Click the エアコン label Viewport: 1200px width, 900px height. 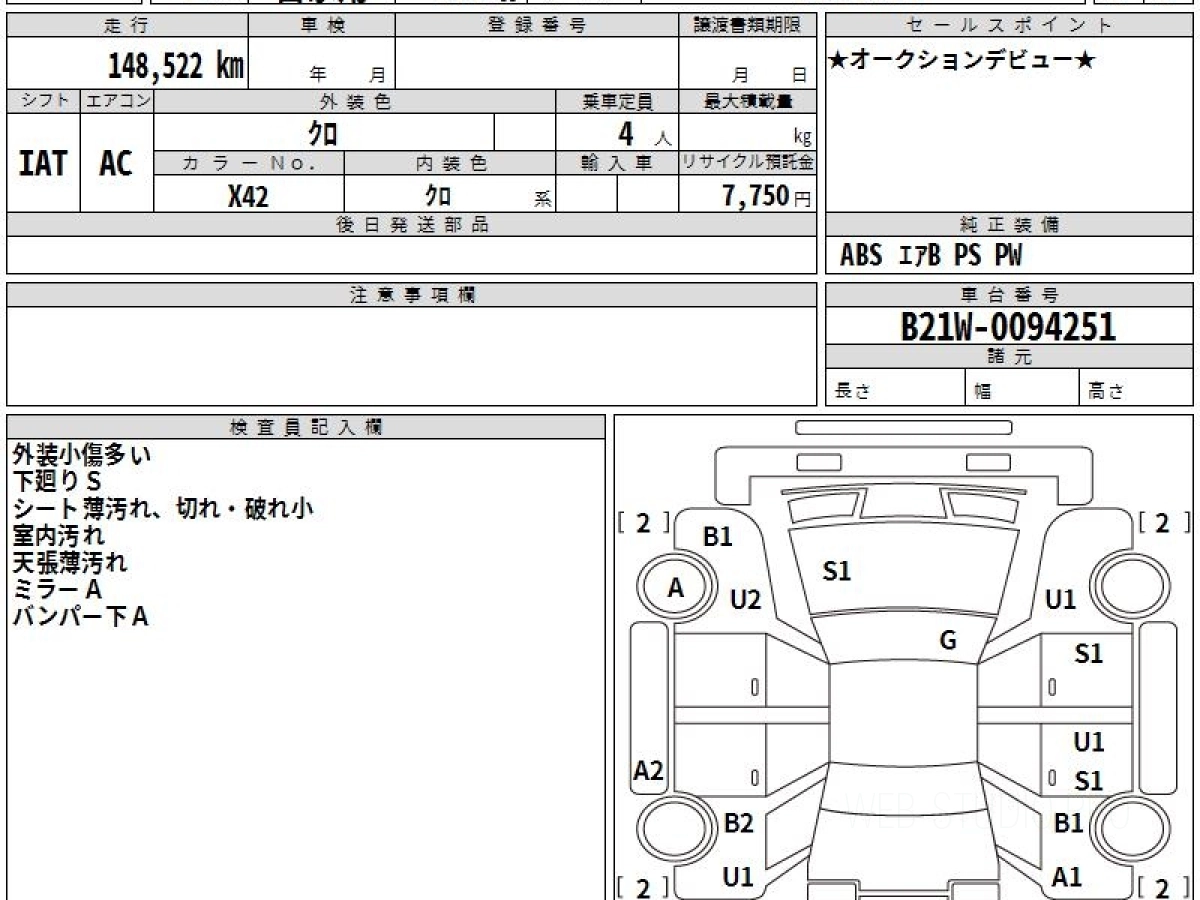117,101
